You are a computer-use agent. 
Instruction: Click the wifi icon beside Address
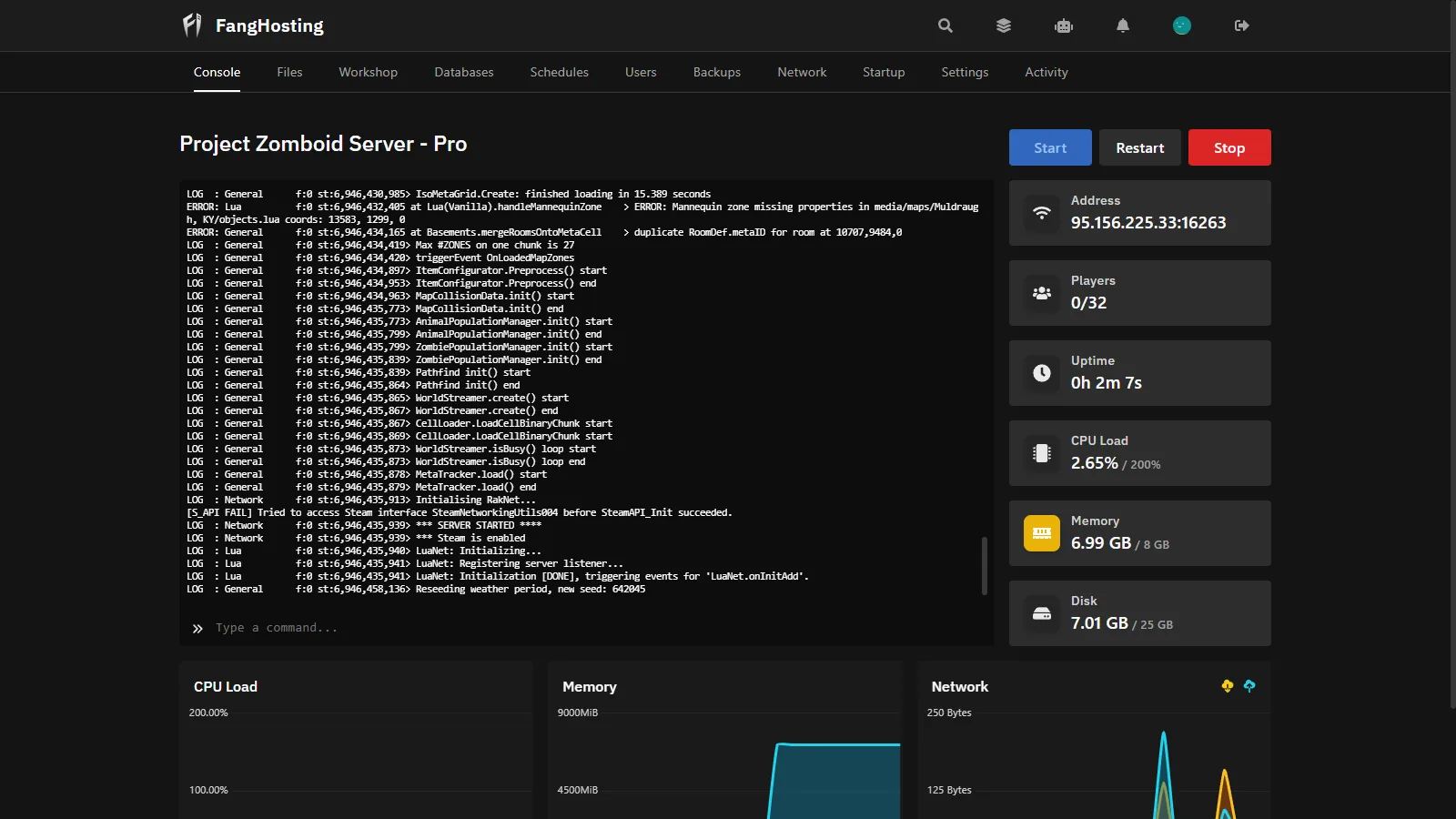[x=1042, y=213]
